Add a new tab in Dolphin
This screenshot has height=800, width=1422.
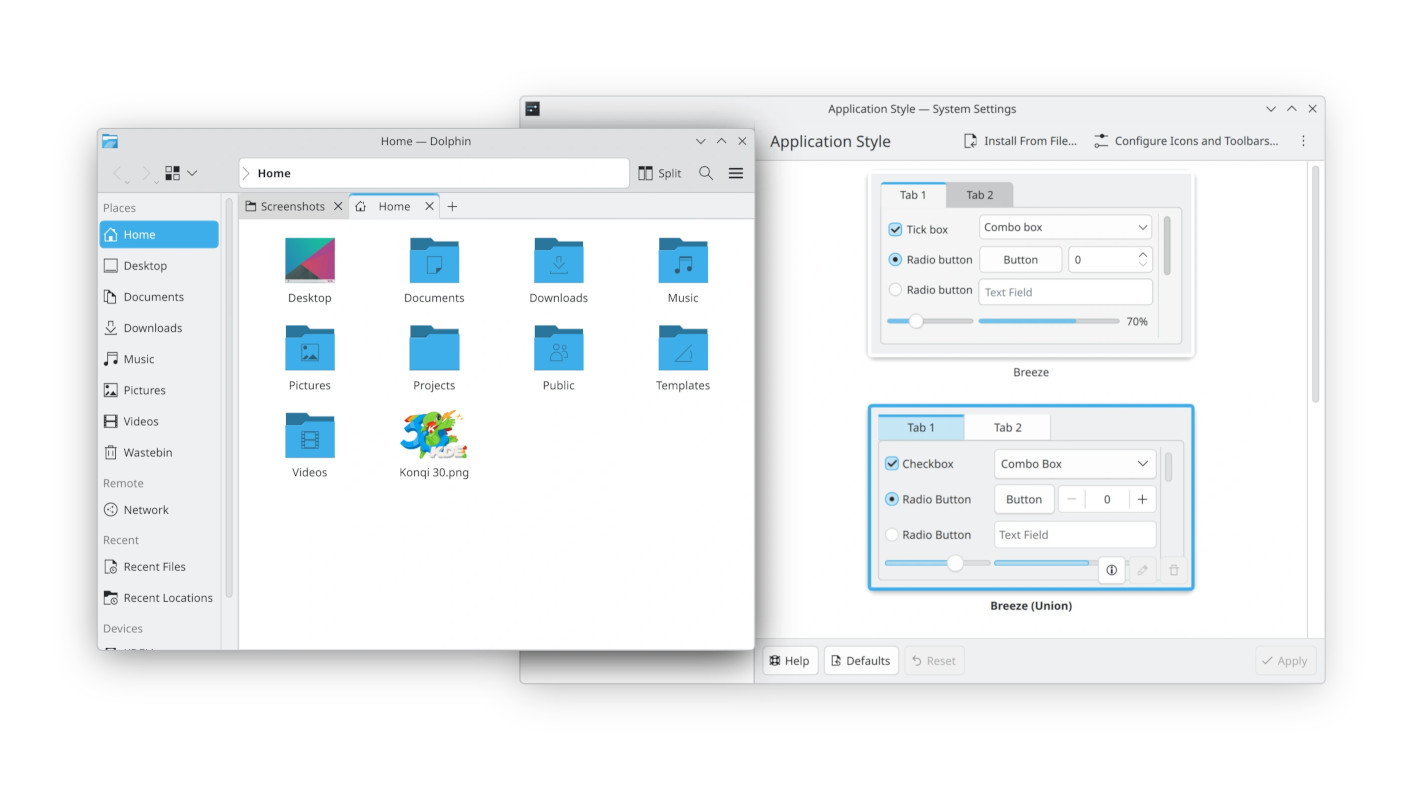click(452, 206)
